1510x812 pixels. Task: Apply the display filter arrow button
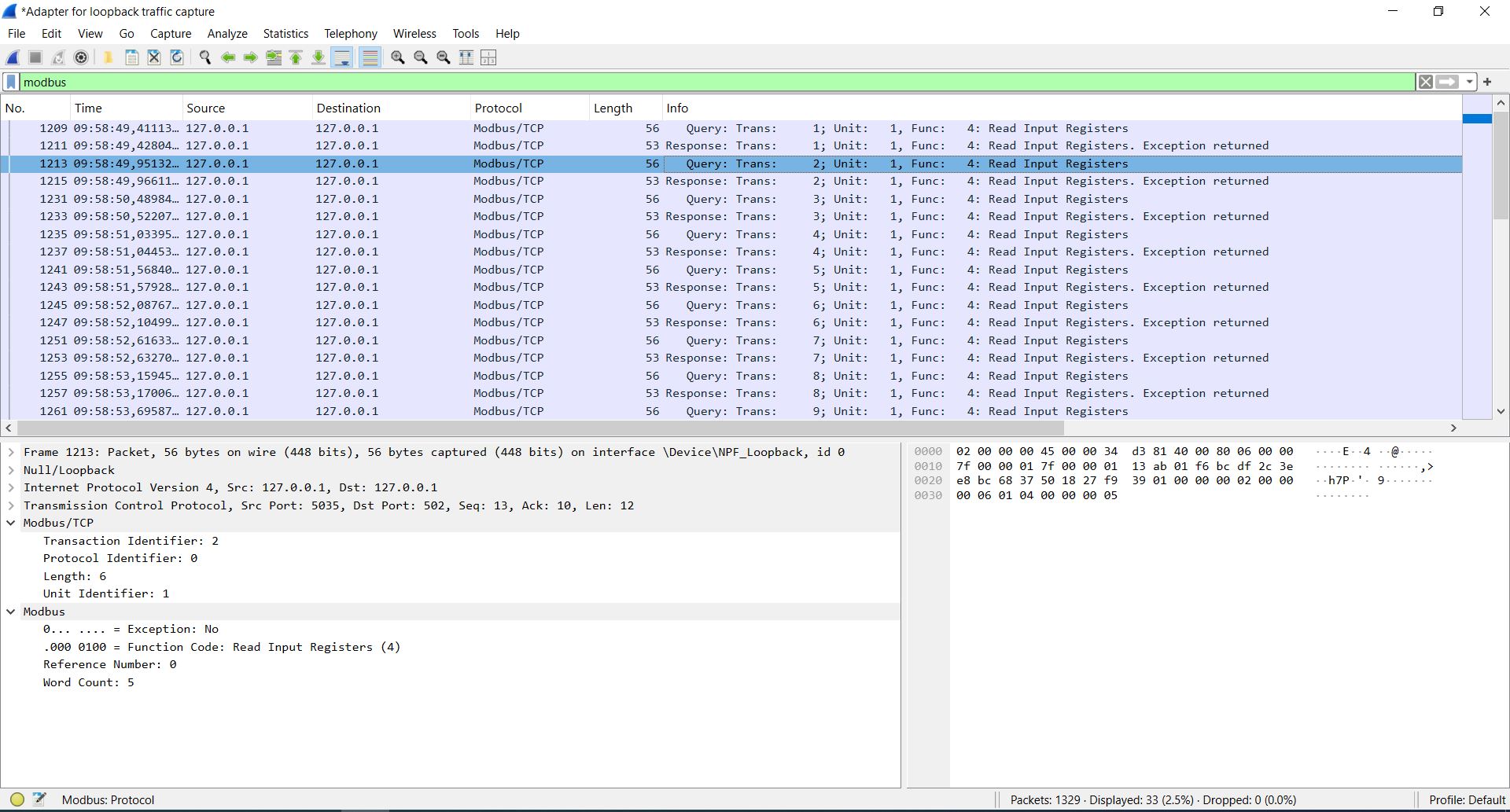1447,82
